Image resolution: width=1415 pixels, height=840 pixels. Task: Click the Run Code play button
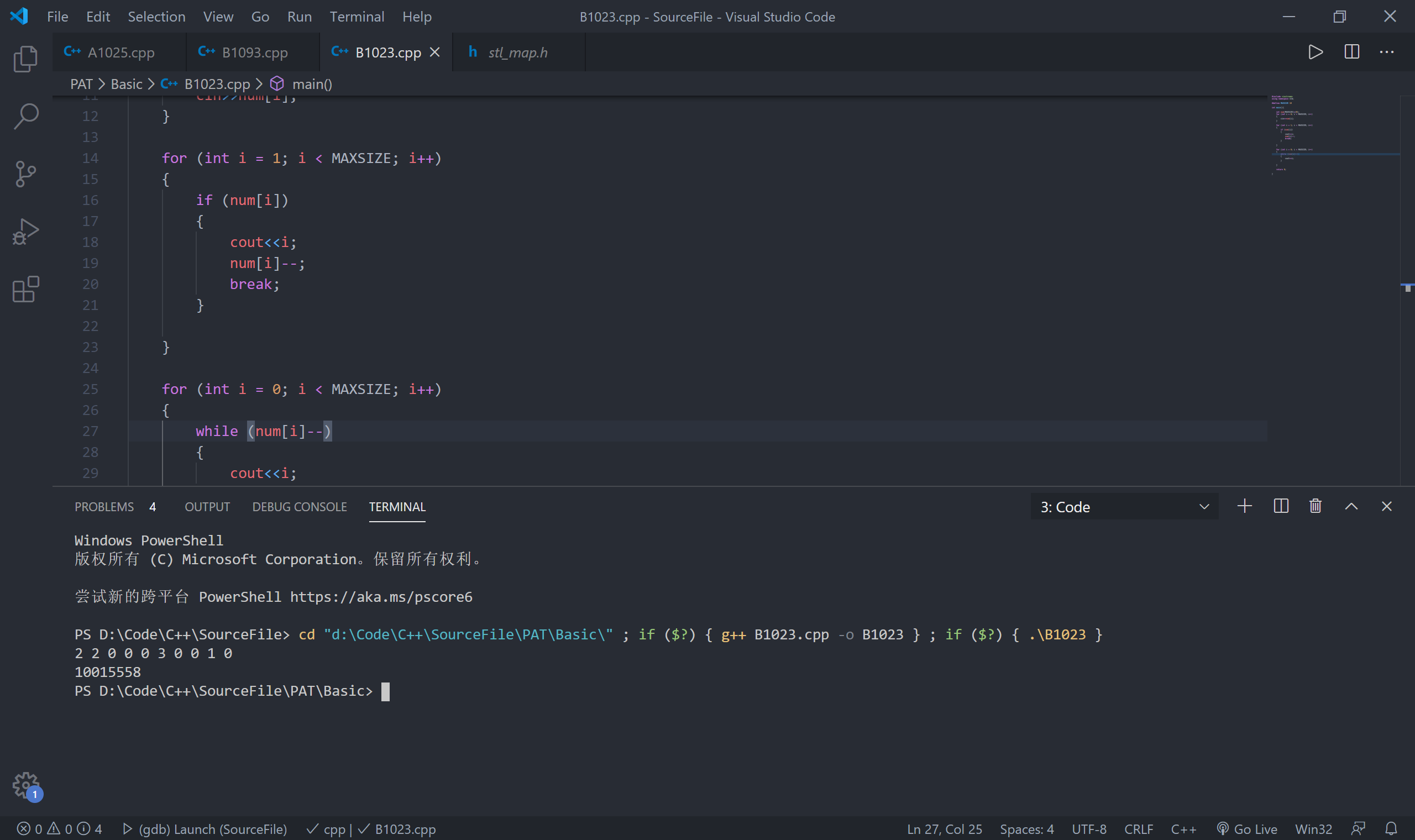coord(1316,52)
